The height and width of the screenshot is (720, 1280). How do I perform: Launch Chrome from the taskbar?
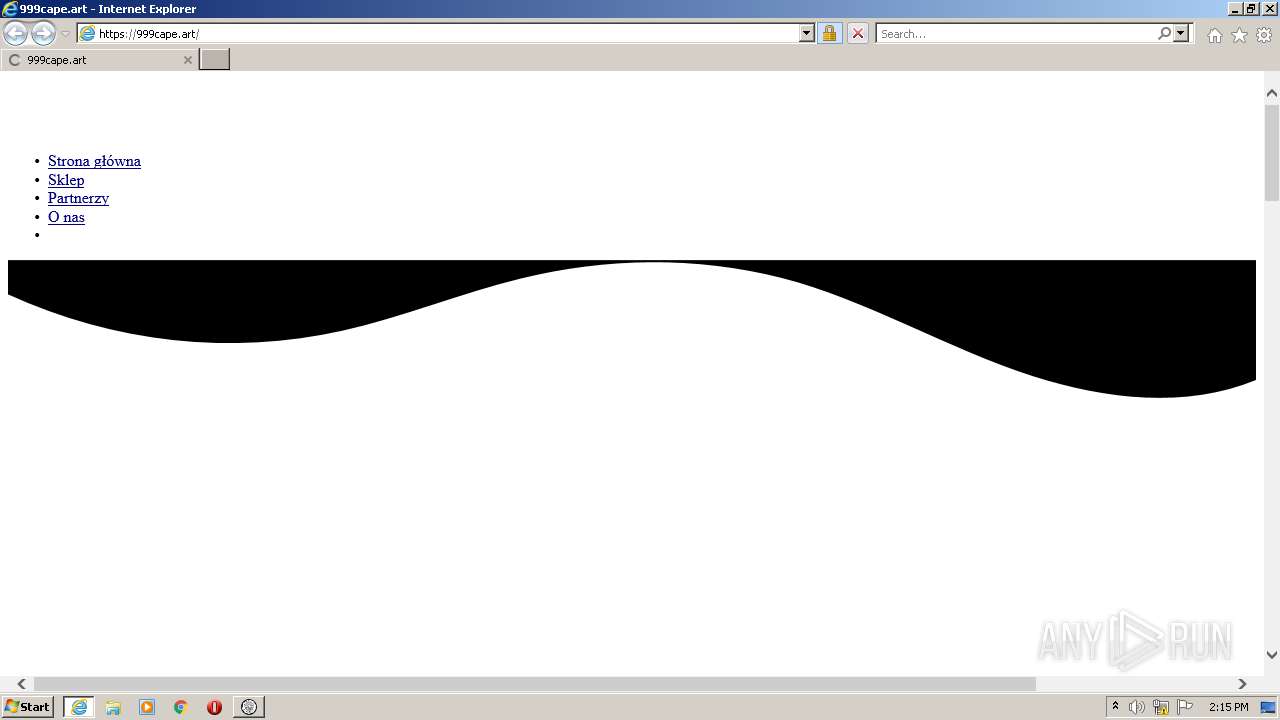point(181,707)
